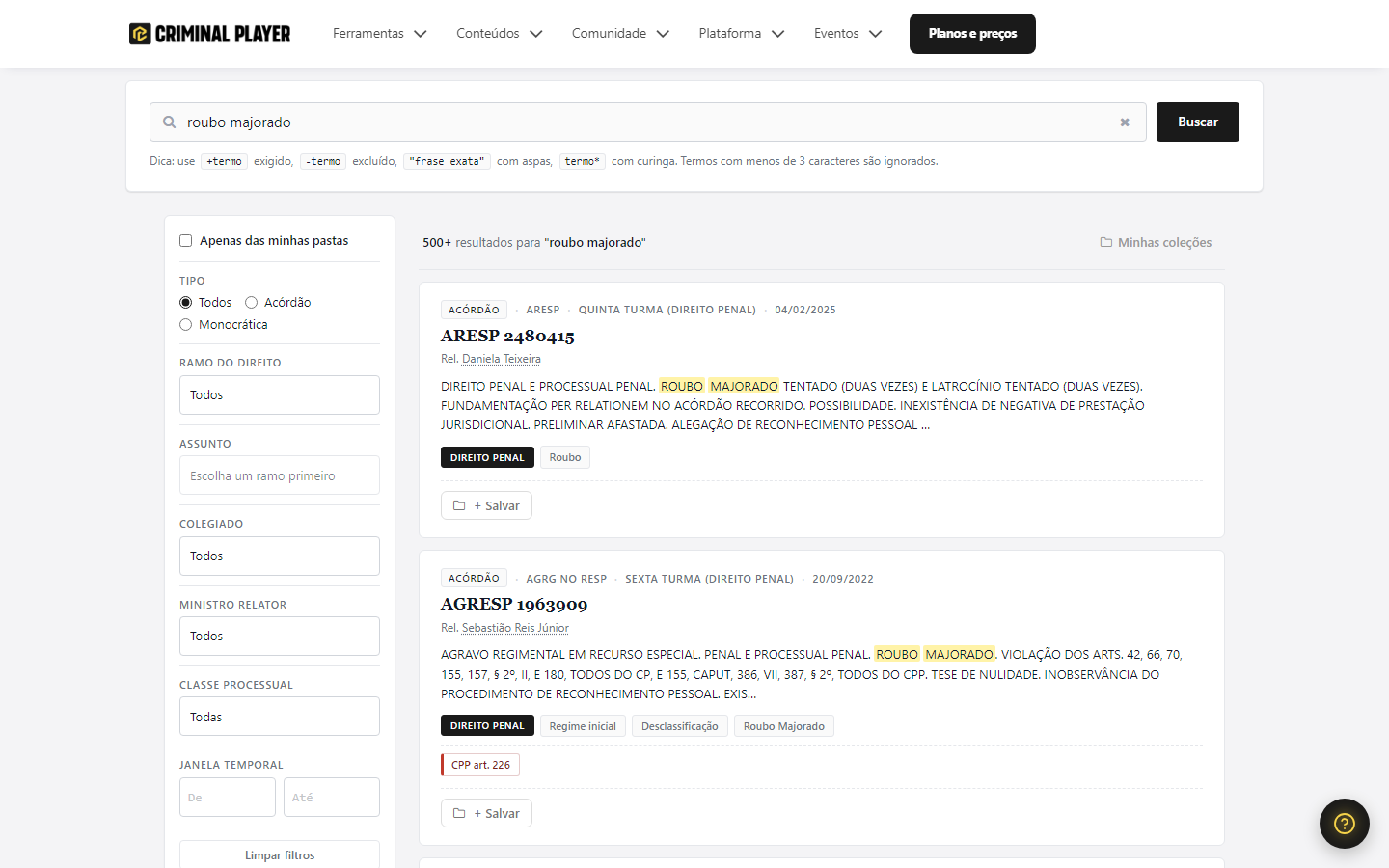Click QUINTA TURMA (DIREITO PENAL) text
Viewport: 1389px width, 868px height.
[x=667, y=310]
